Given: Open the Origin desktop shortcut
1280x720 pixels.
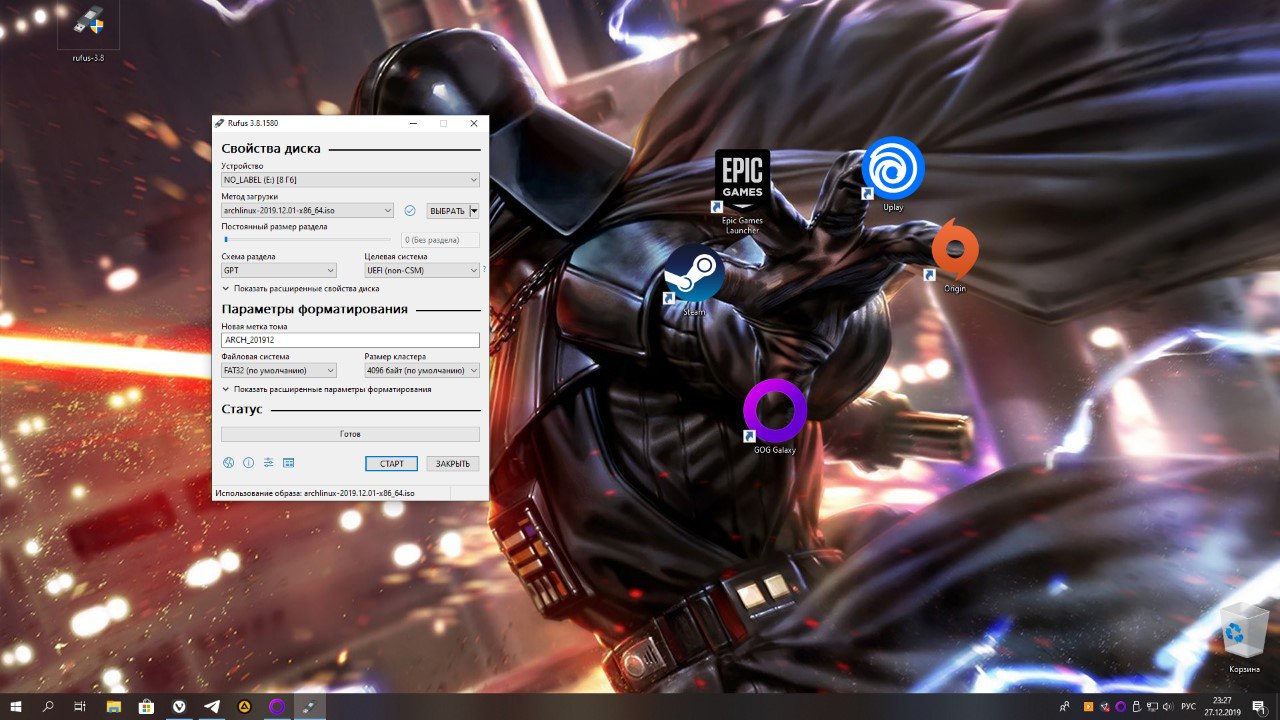Looking at the screenshot, I should 954,257.
